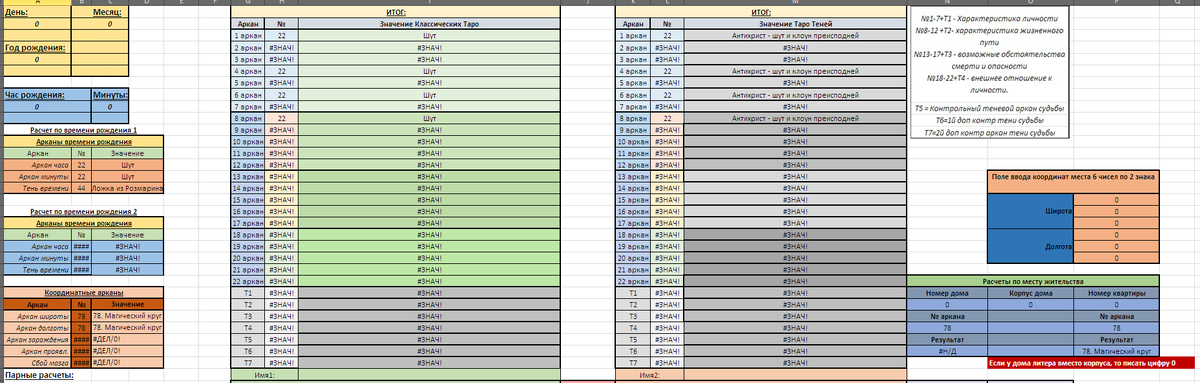Select the Расчеты по месту жительства header
The width and height of the screenshot is (1200, 383).
tap(1032, 282)
